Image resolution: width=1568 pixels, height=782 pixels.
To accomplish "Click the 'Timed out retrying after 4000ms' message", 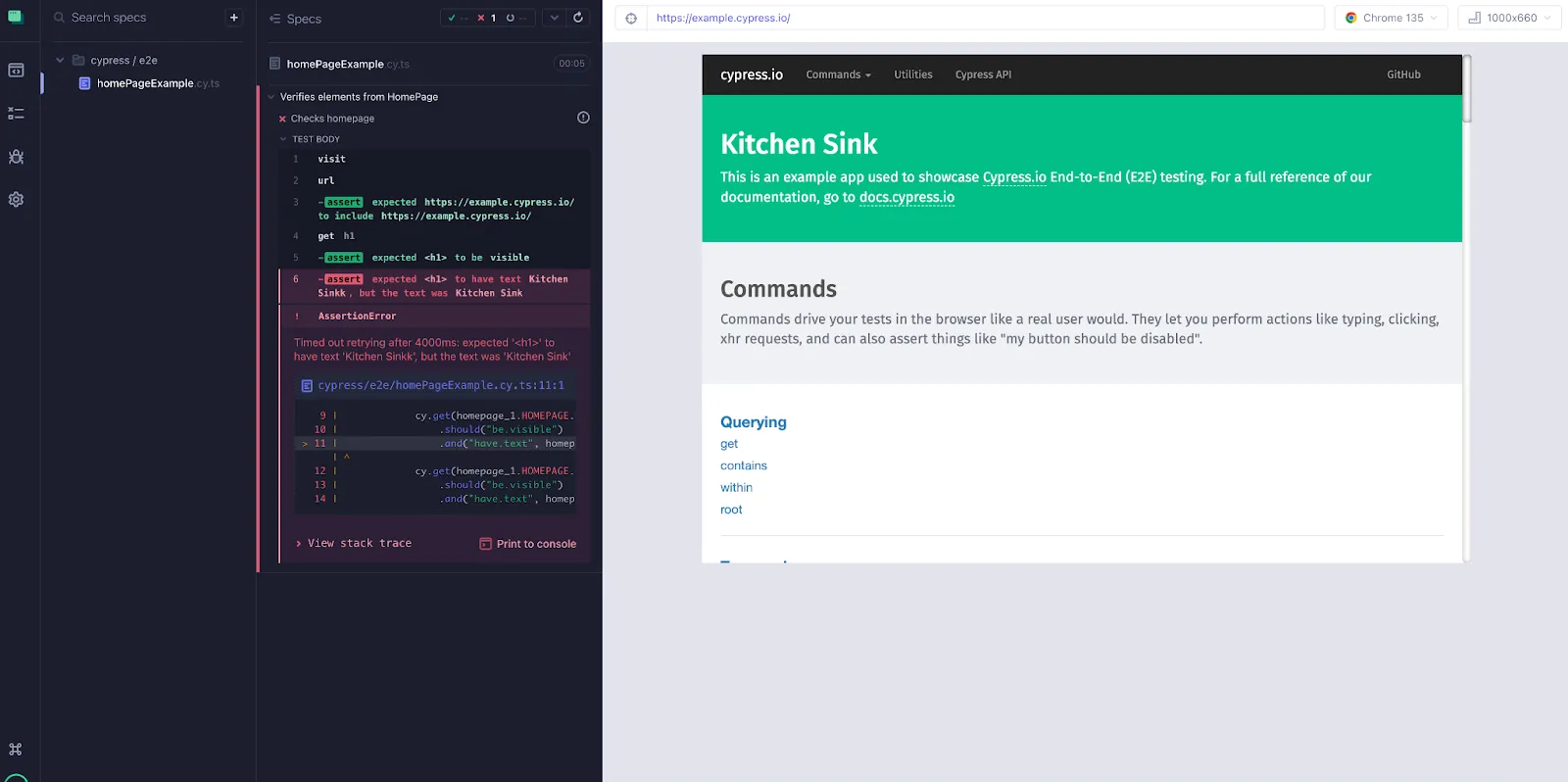I will 432,350.
